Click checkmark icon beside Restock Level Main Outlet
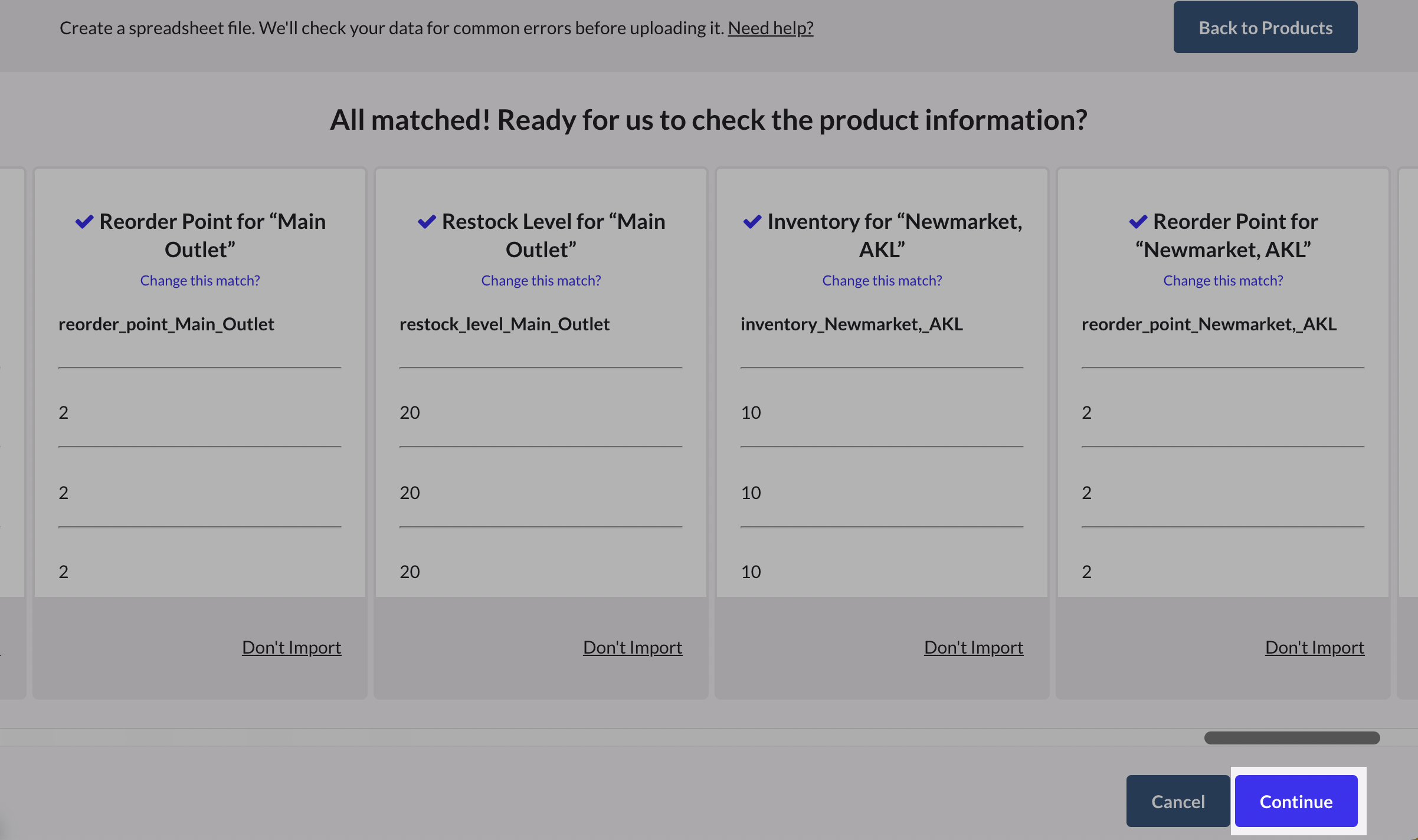This screenshot has width=1418, height=840. (427, 222)
